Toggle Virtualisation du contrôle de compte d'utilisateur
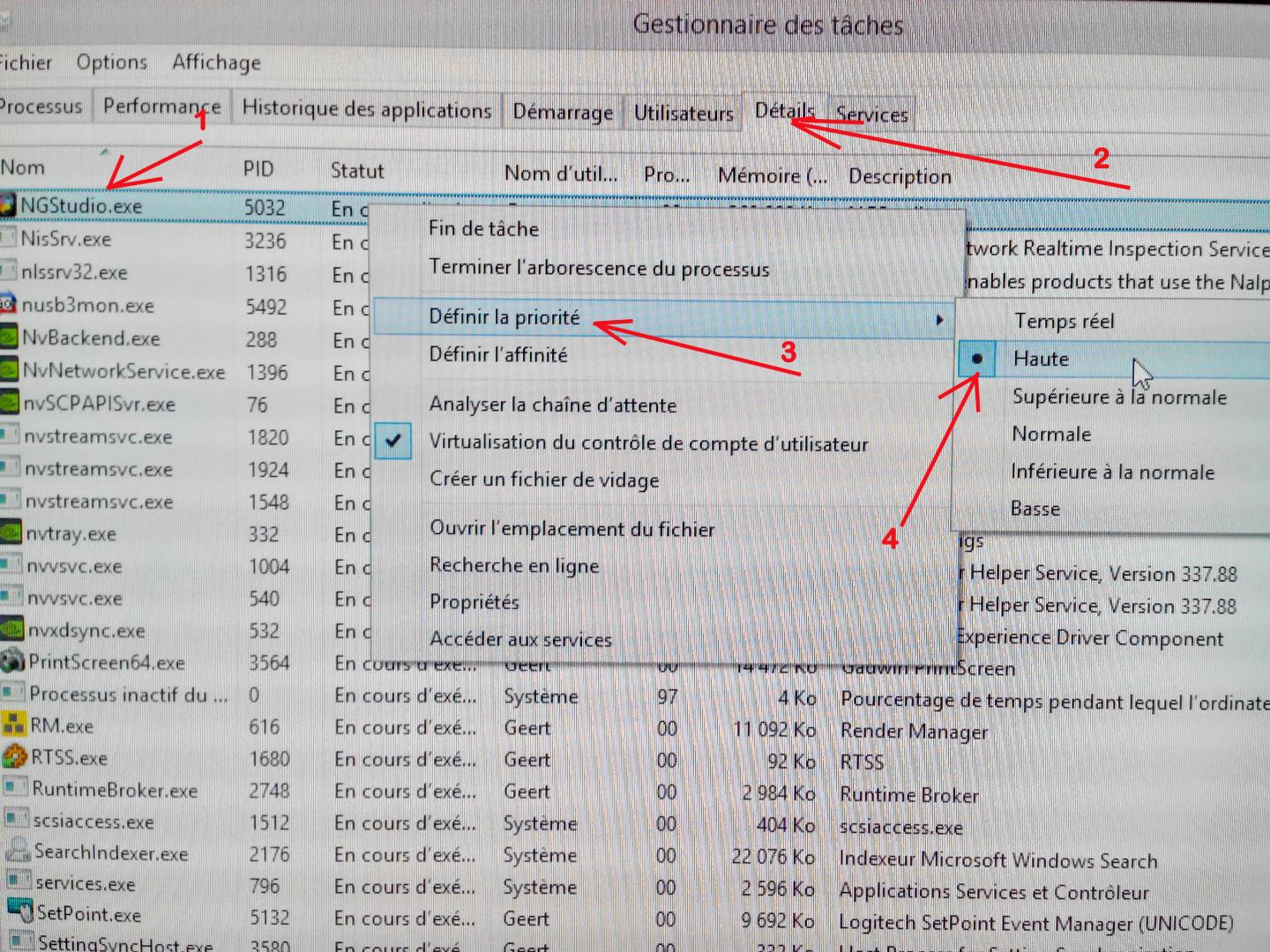This screenshot has height=952, width=1270. click(648, 443)
